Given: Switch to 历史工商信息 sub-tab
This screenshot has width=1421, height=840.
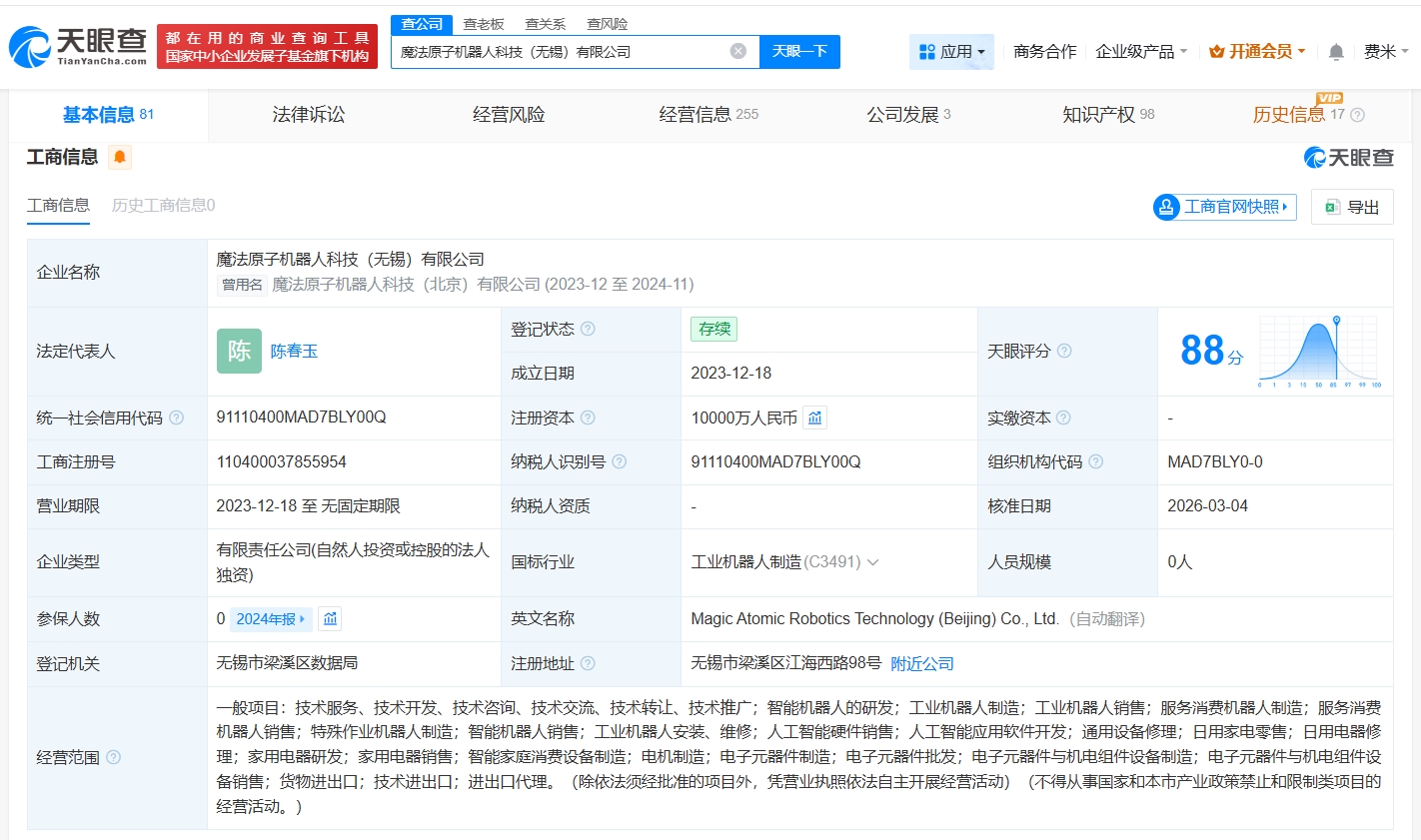Looking at the screenshot, I should (x=163, y=205).
